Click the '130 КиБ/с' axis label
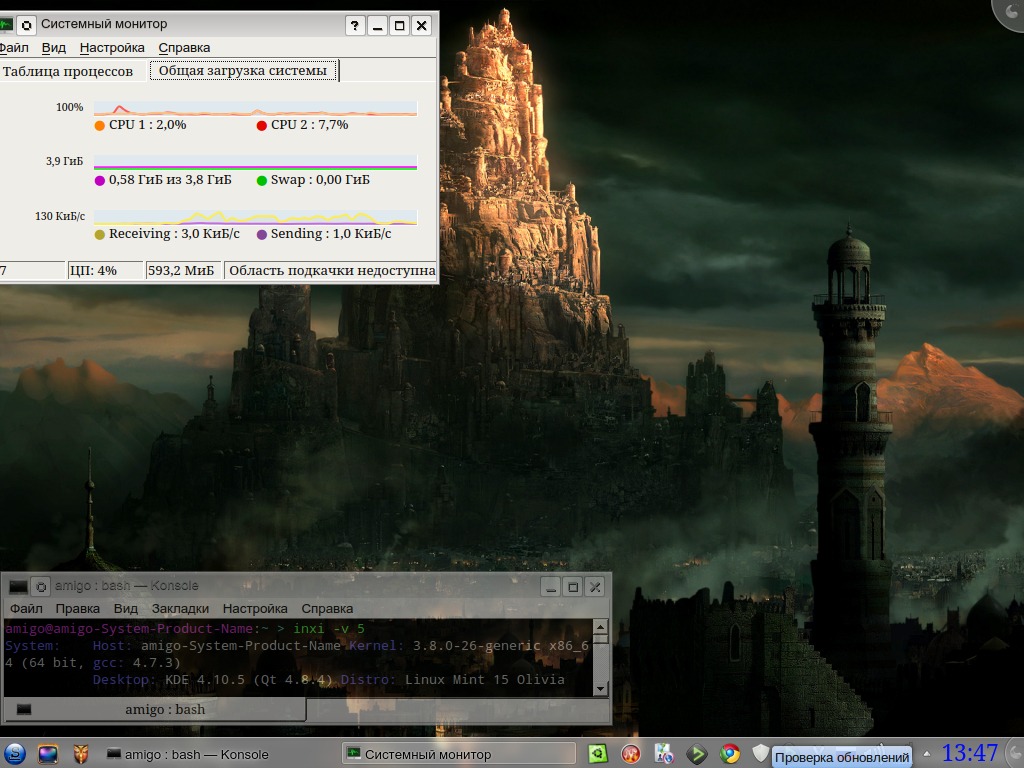Viewport: 1024px width, 768px height. click(60, 216)
